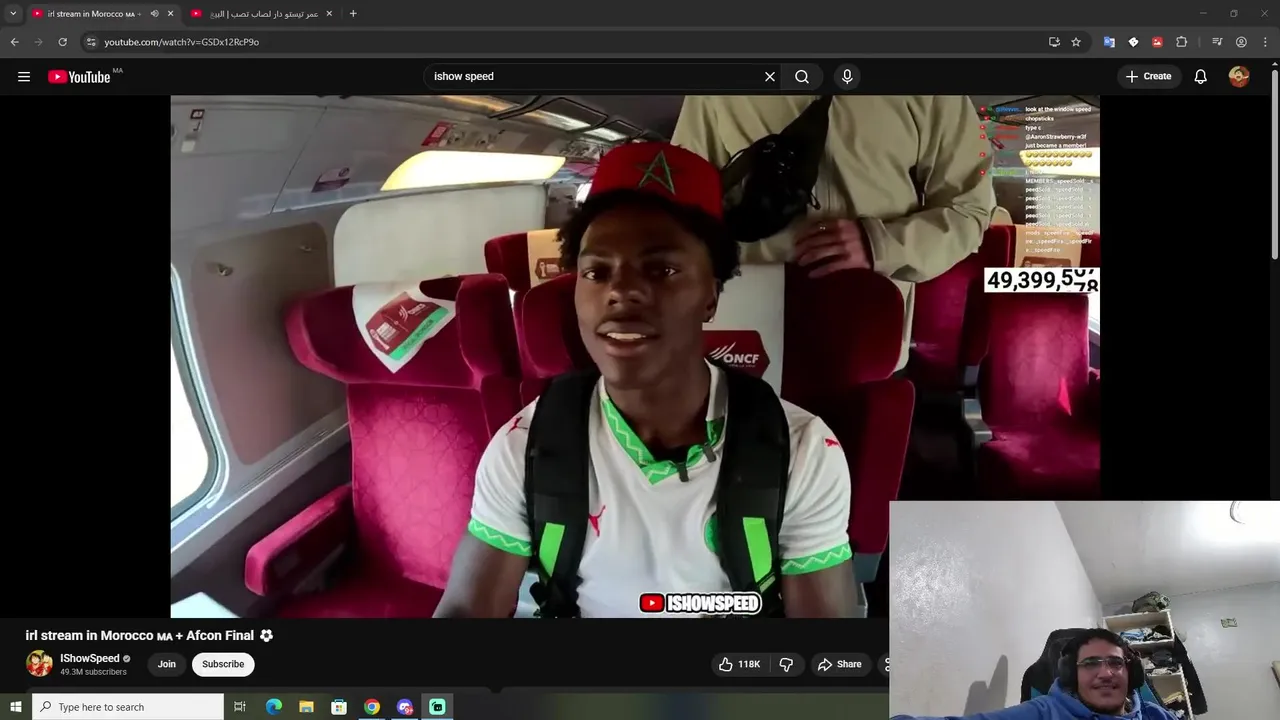Click the Create button

[1148, 76]
